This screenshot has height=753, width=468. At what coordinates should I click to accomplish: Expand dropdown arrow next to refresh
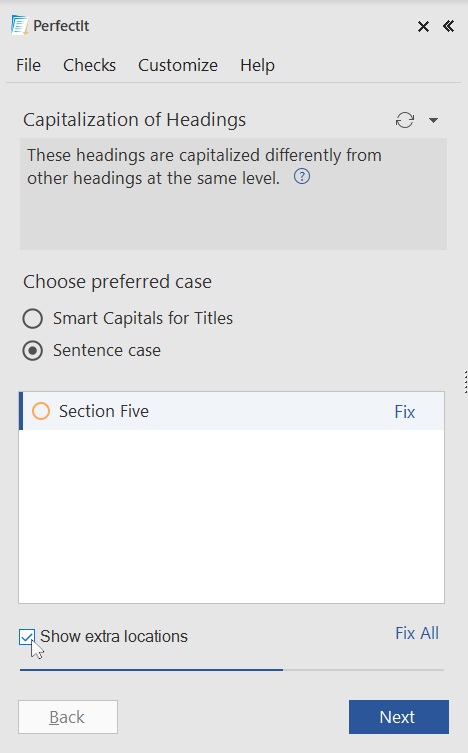coord(433,120)
